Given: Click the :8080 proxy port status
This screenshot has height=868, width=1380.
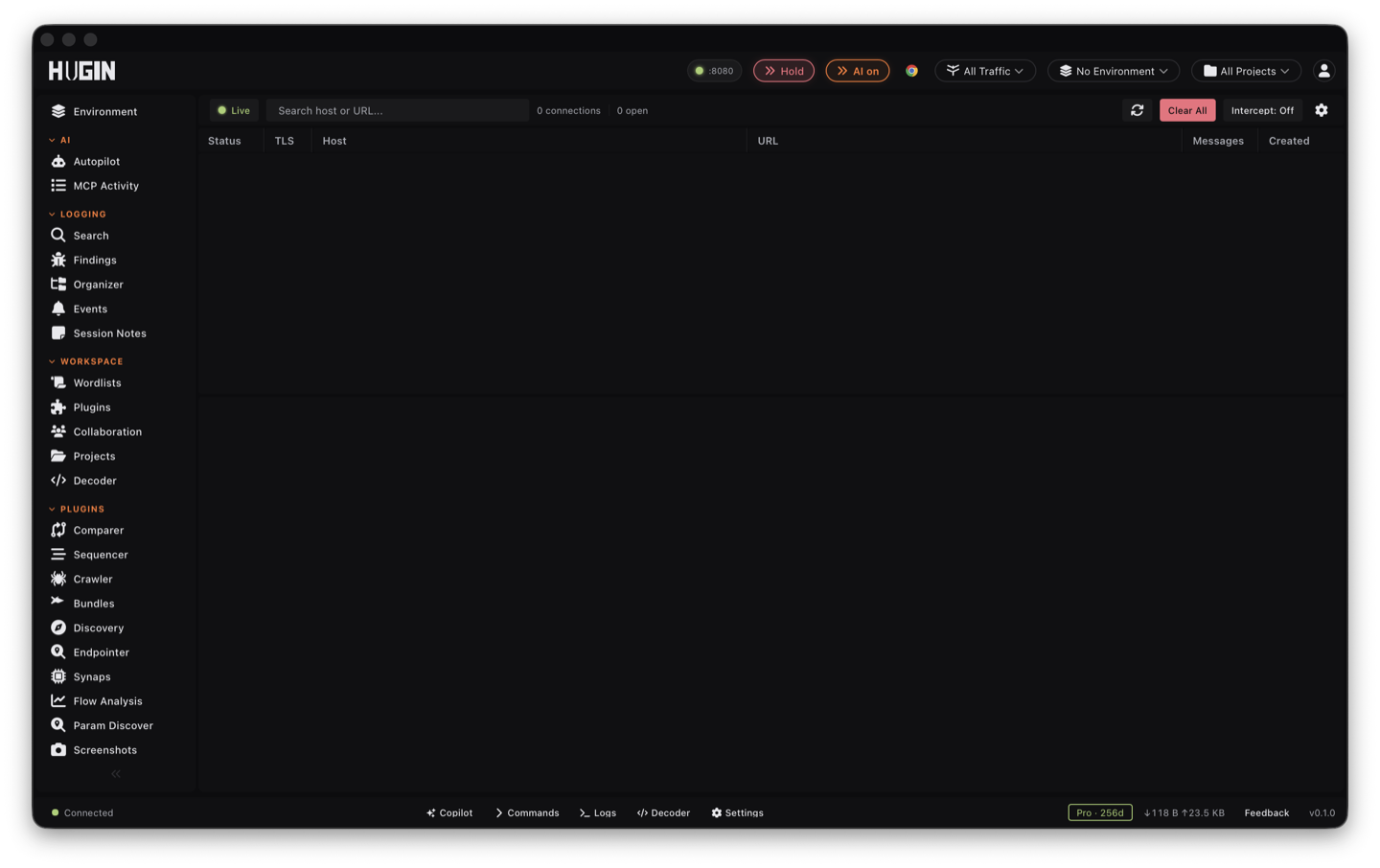Looking at the screenshot, I should [x=714, y=71].
